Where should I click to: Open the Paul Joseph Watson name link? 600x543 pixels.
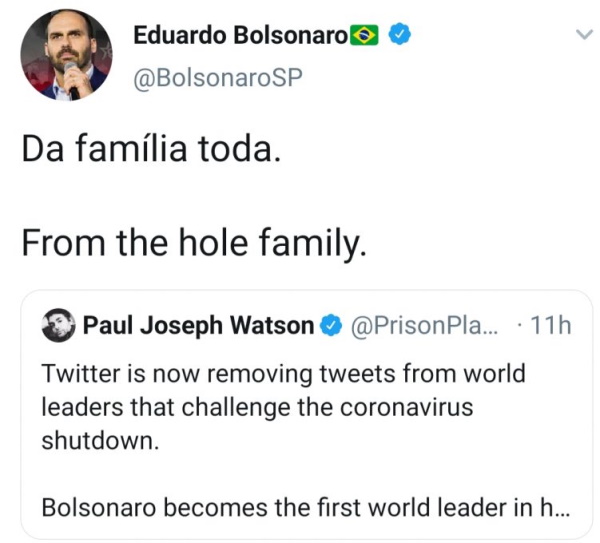198,325
